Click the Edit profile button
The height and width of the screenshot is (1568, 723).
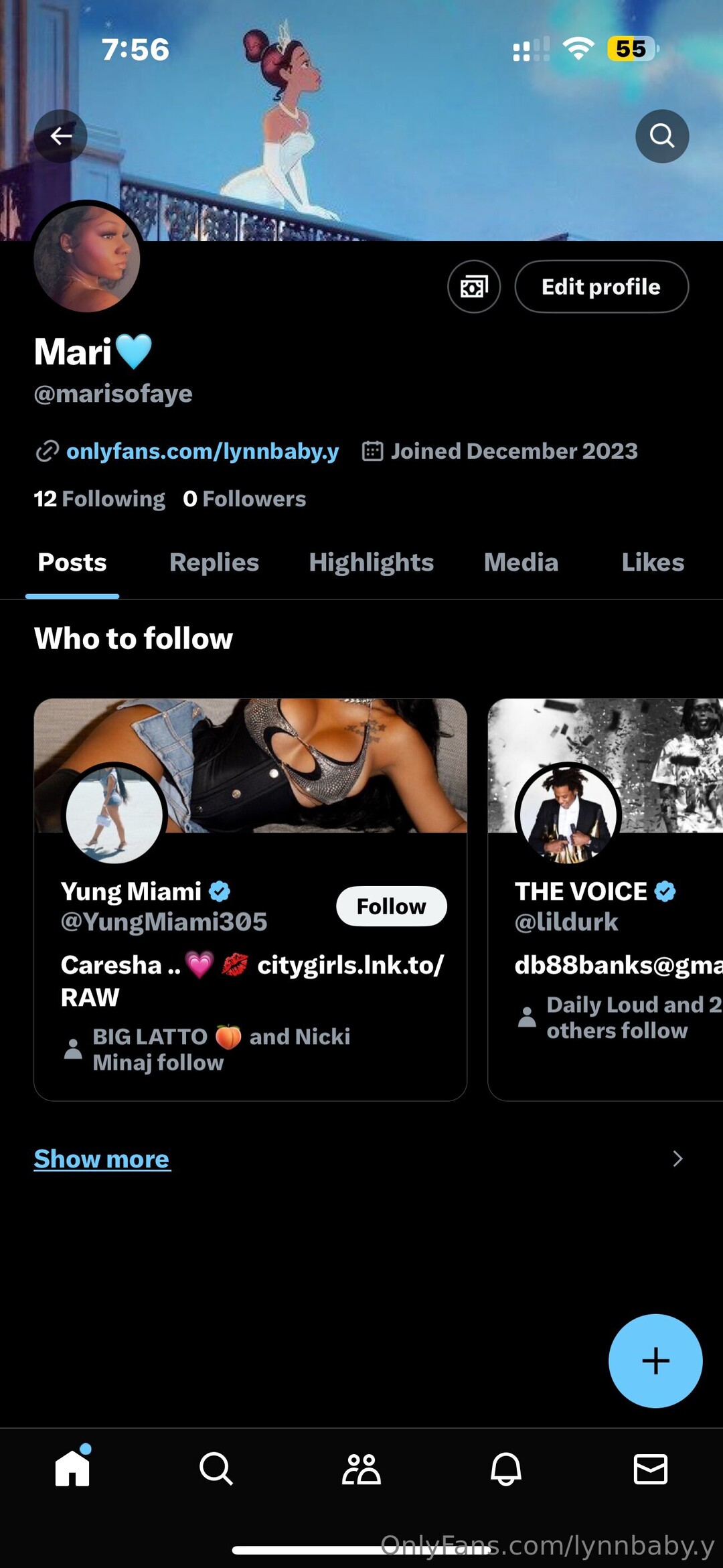coord(601,287)
